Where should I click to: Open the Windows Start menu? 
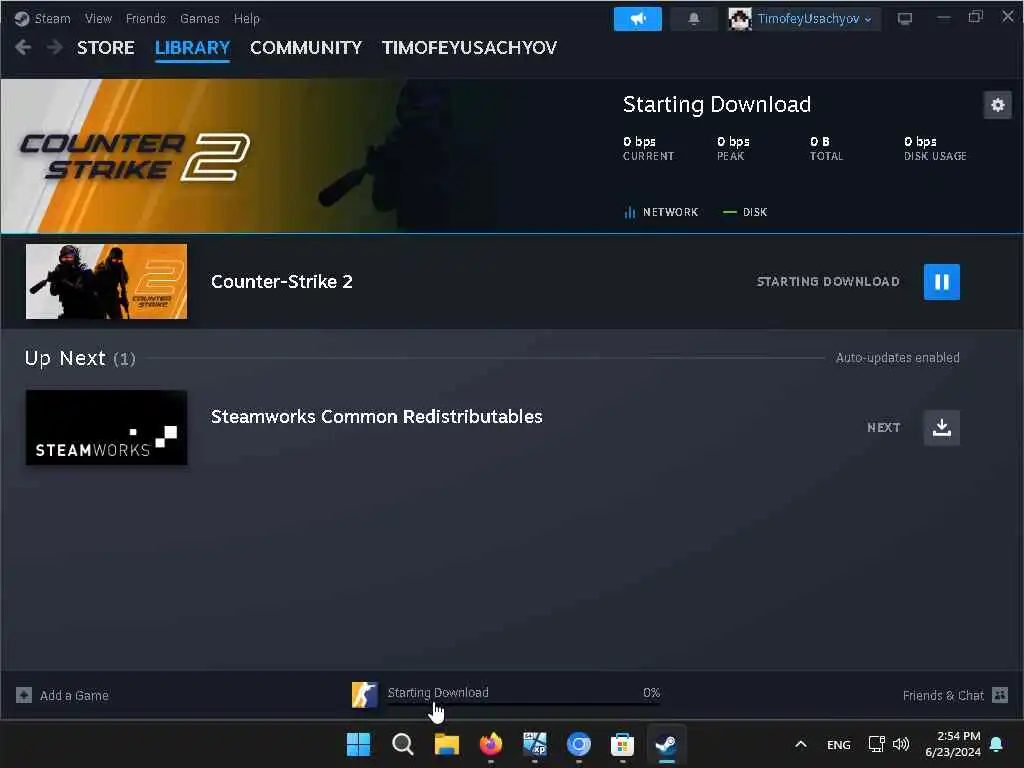pyautogui.click(x=358, y=744)
